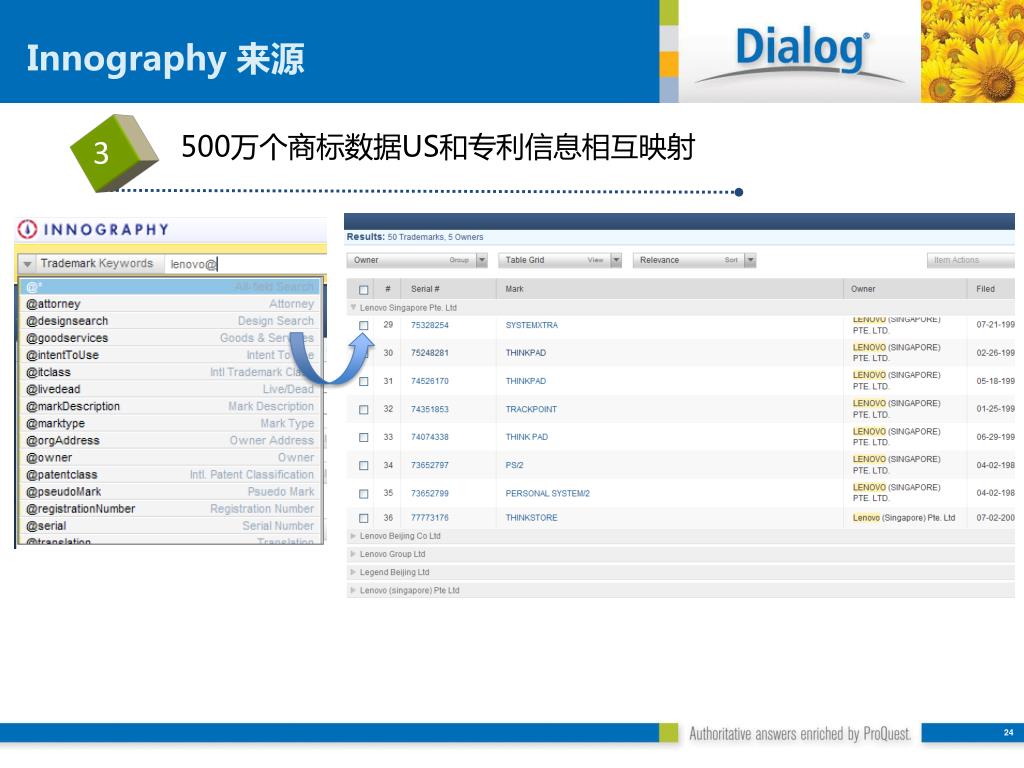Open serial number 77773176
This screenshot has width=1024, height=768.
(430, 518)
